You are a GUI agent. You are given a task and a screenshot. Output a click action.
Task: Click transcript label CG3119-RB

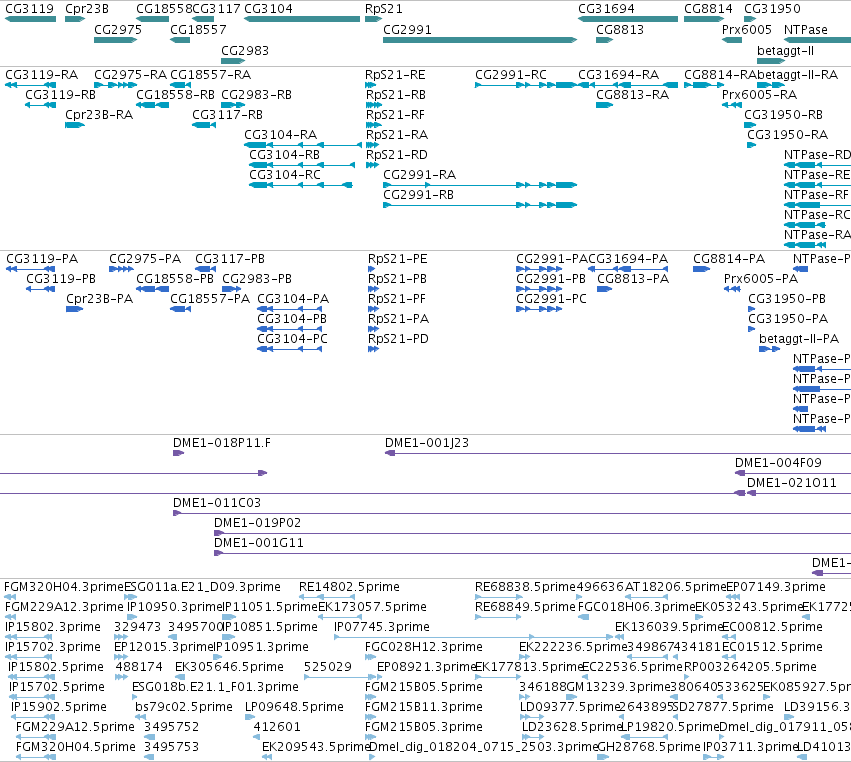(x=60, y=94)
